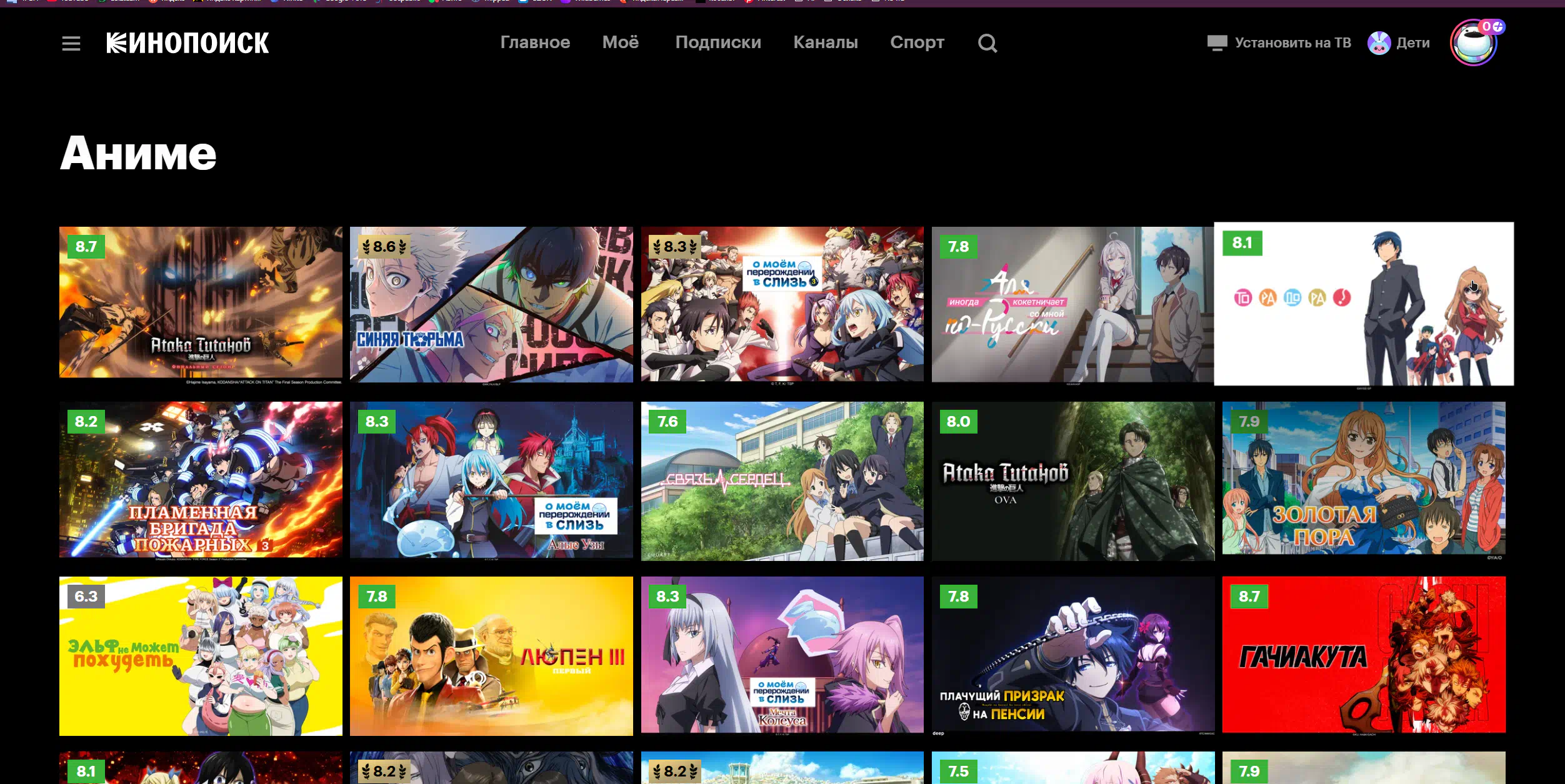Click the 8.7 rating on Гачиакута

point(1249,597)
